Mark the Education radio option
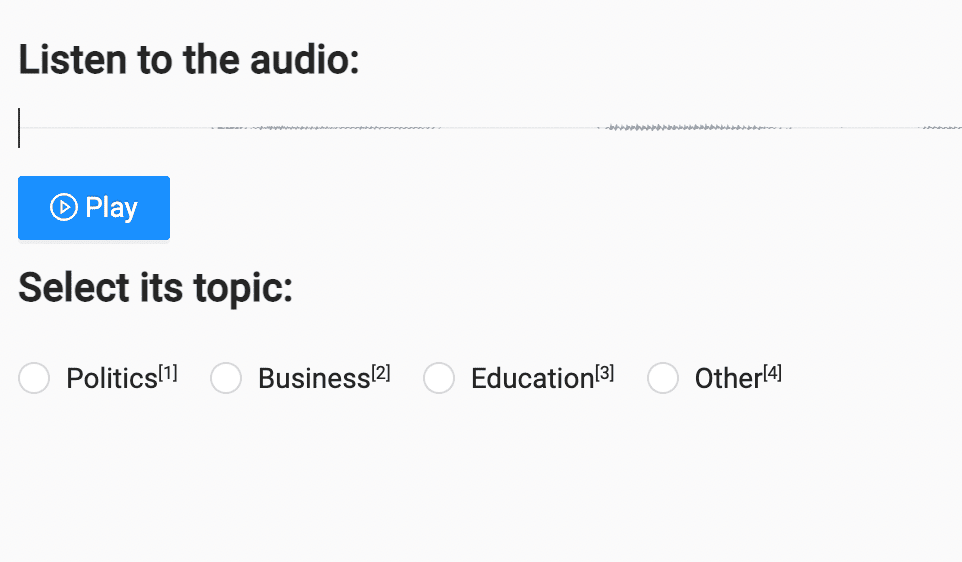This screenshot has width=962, height=562. click(x=439, y=378)
